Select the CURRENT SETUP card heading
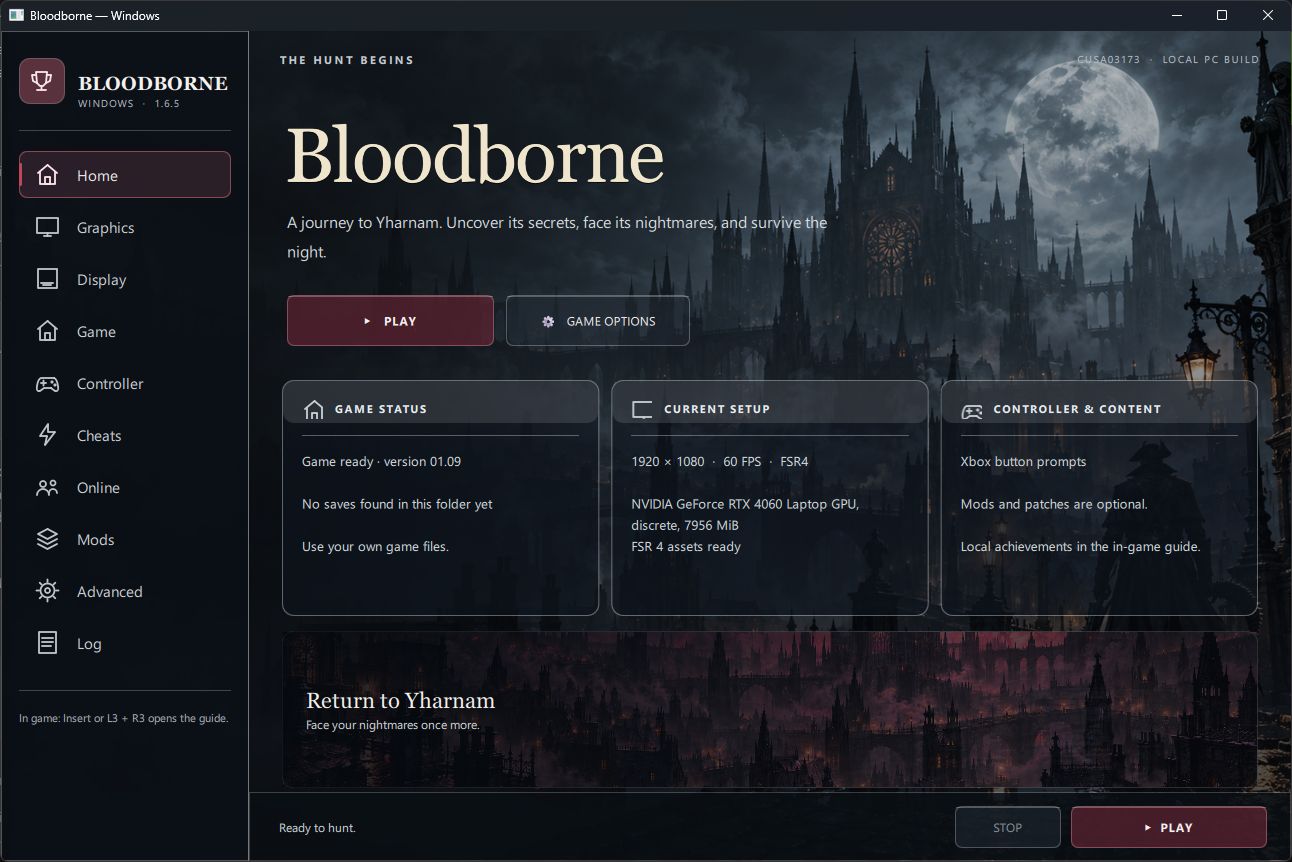Viewport: 1292px width, 862px height. 717,409
